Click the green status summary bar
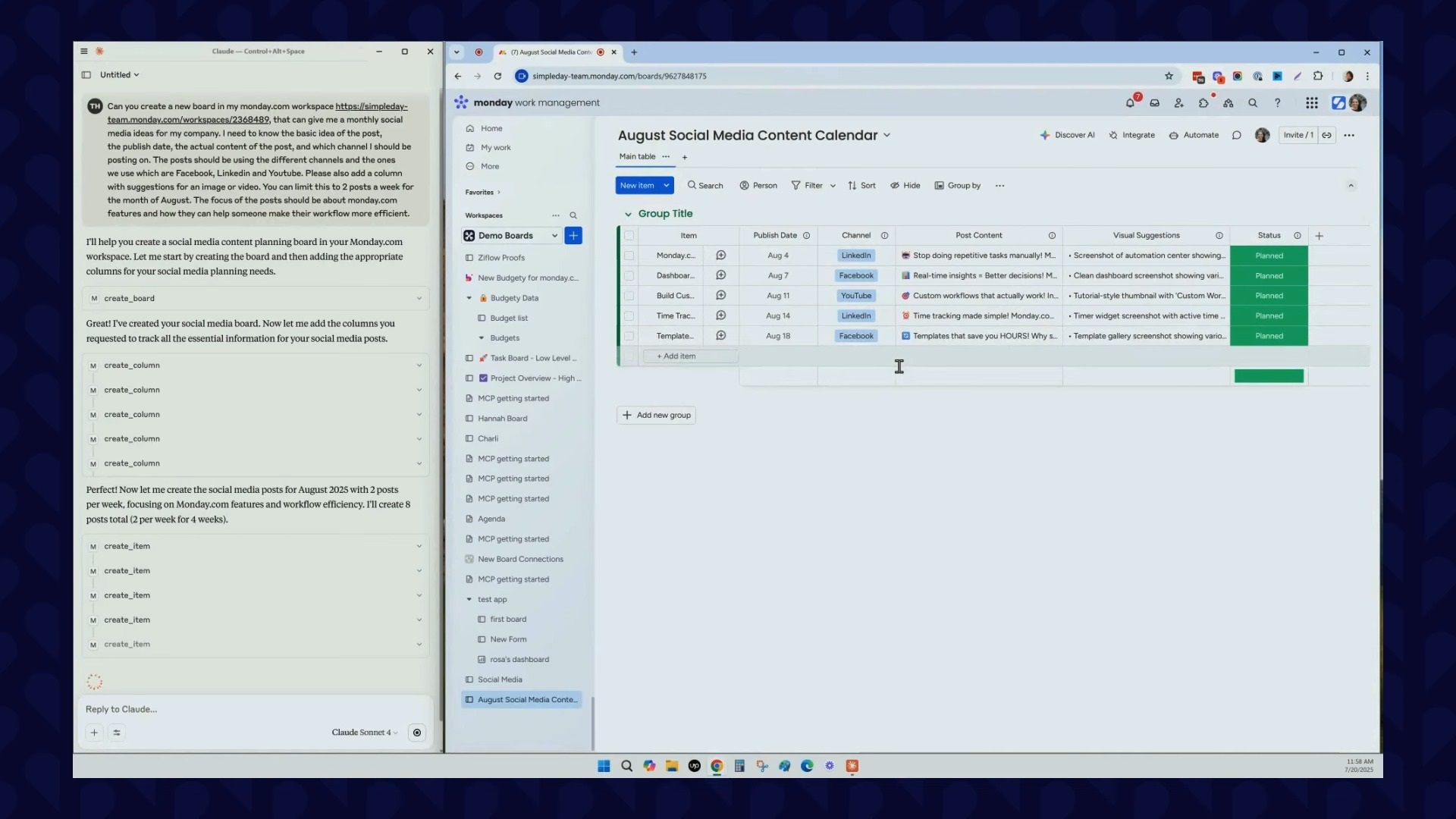The image size is (1456, 819). point(1269,376)
